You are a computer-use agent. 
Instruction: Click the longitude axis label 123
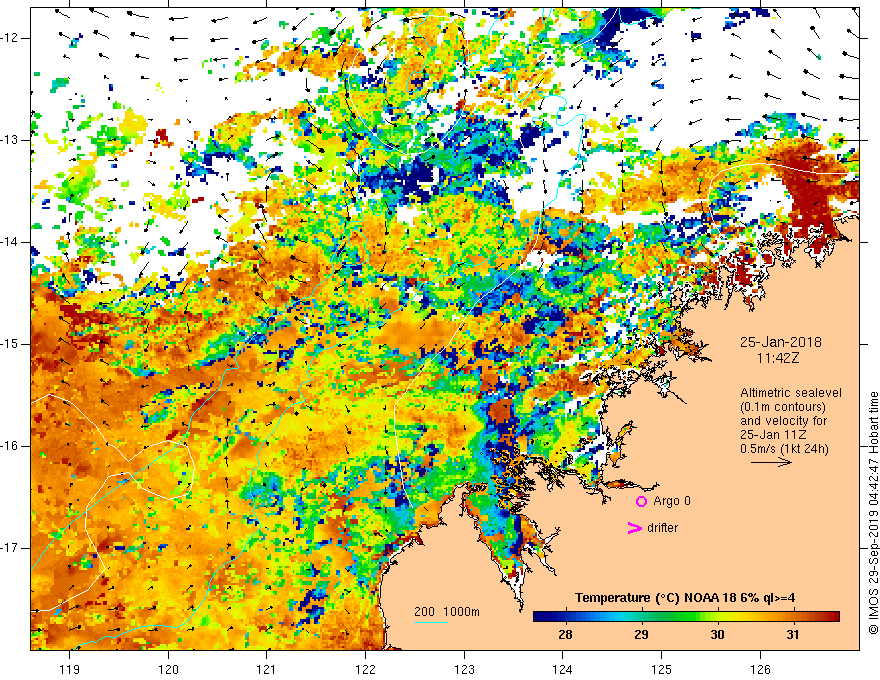(464, 669)
